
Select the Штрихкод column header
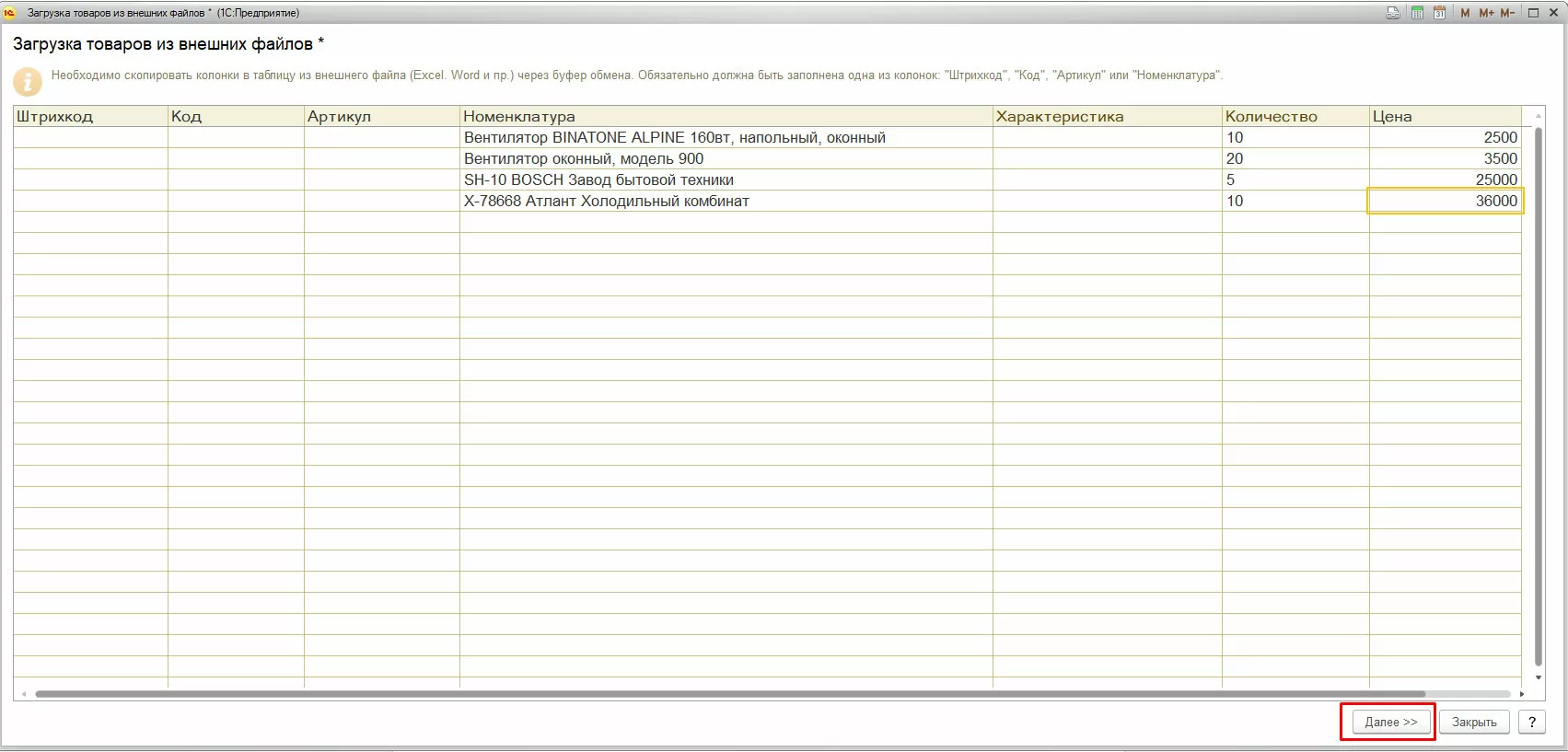90,116
